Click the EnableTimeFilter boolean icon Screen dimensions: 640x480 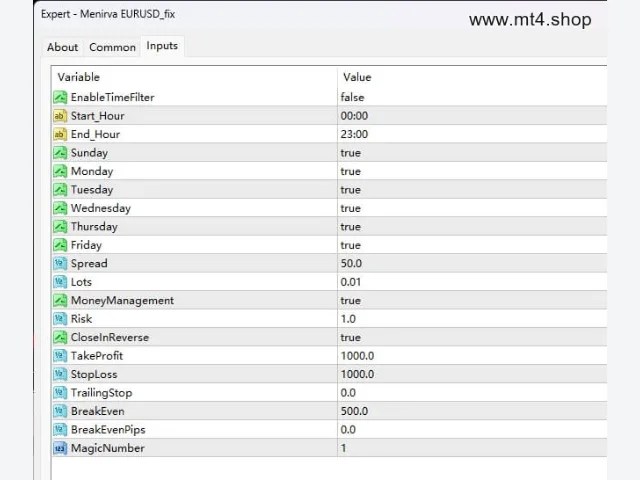tap(60, 97)
